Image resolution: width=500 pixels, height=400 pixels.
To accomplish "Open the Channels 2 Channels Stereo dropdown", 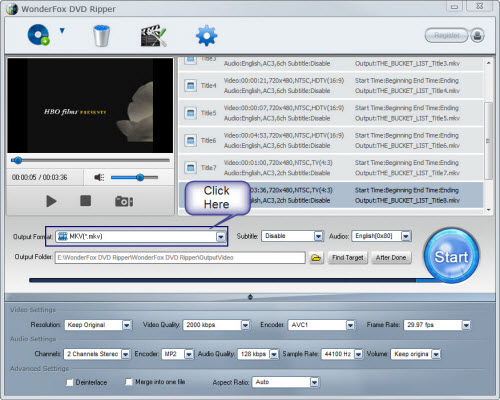I will click(125, 354).
